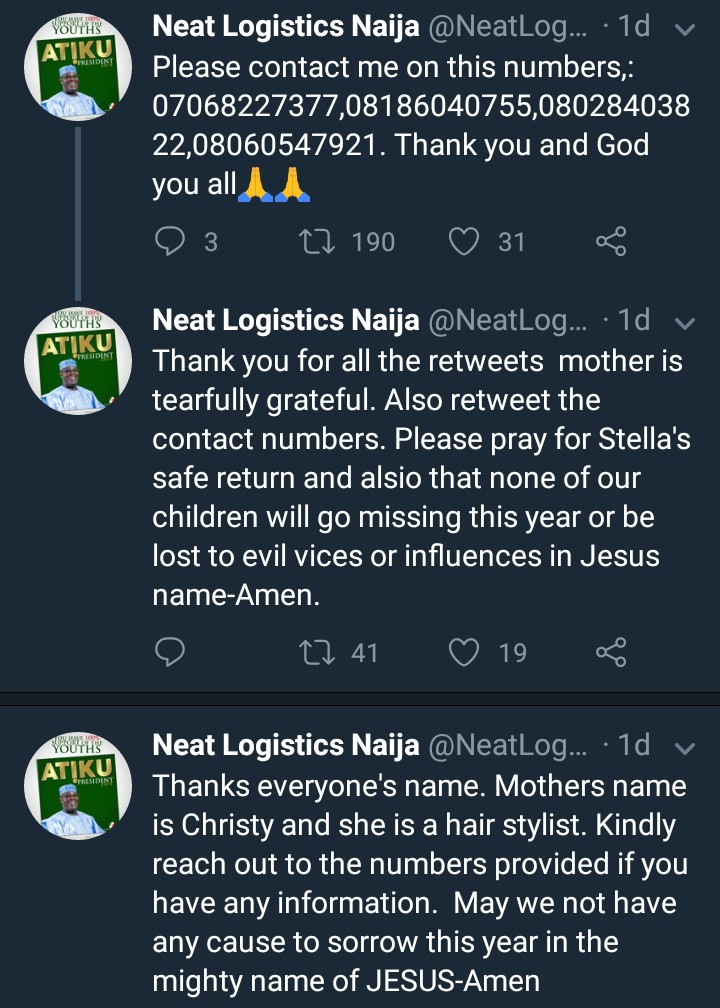
Task: Open the 1d timestamp on the first tweet
Action: tap(633, 27)
